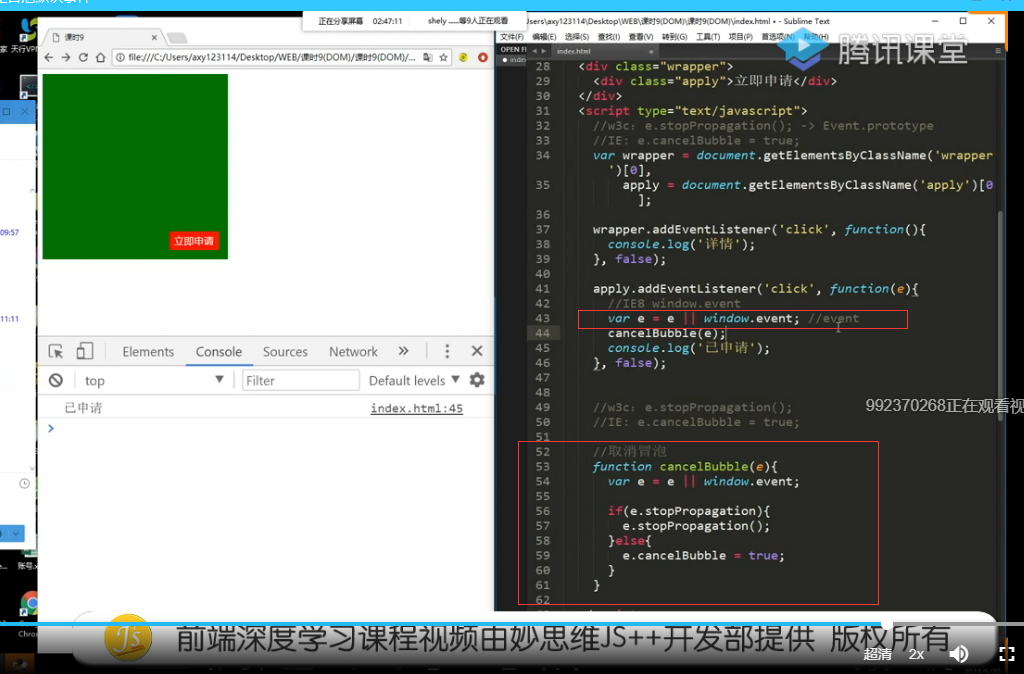Select the 课时9 browser tab
The height and width of the screenshot is (674, 1024).
tap(101, 37)
